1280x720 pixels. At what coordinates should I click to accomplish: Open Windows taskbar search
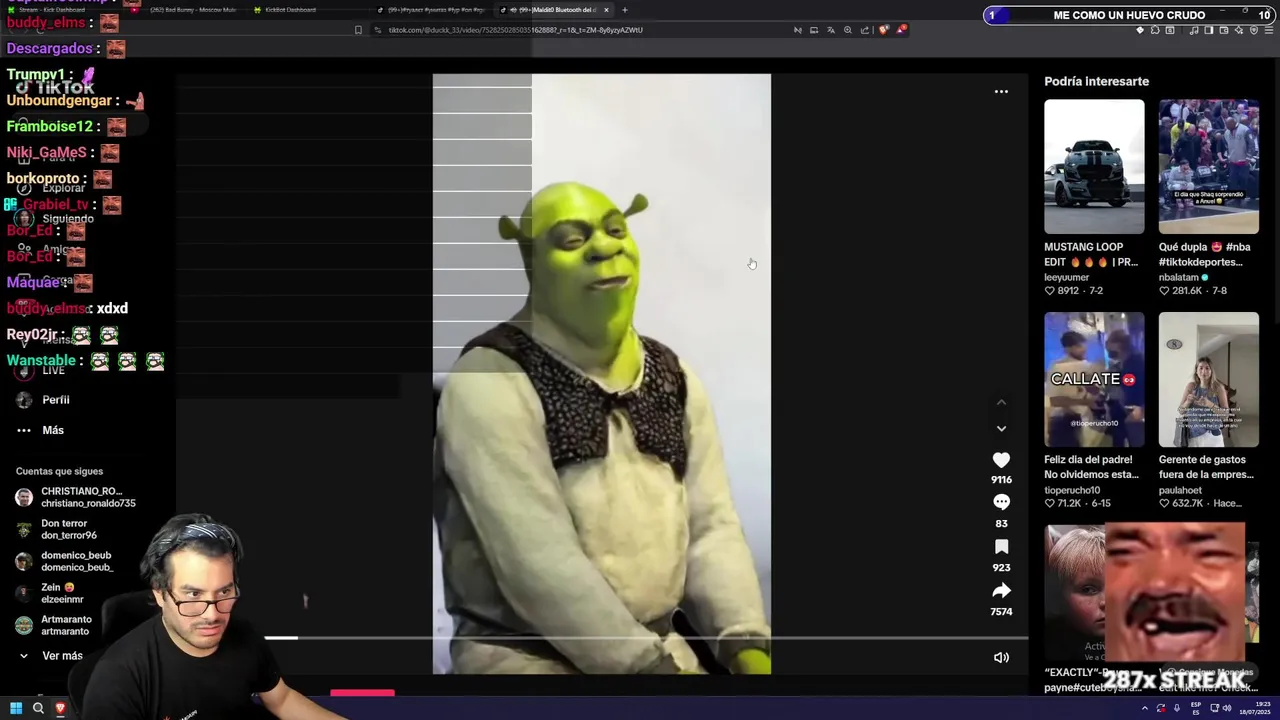point(38,708)
